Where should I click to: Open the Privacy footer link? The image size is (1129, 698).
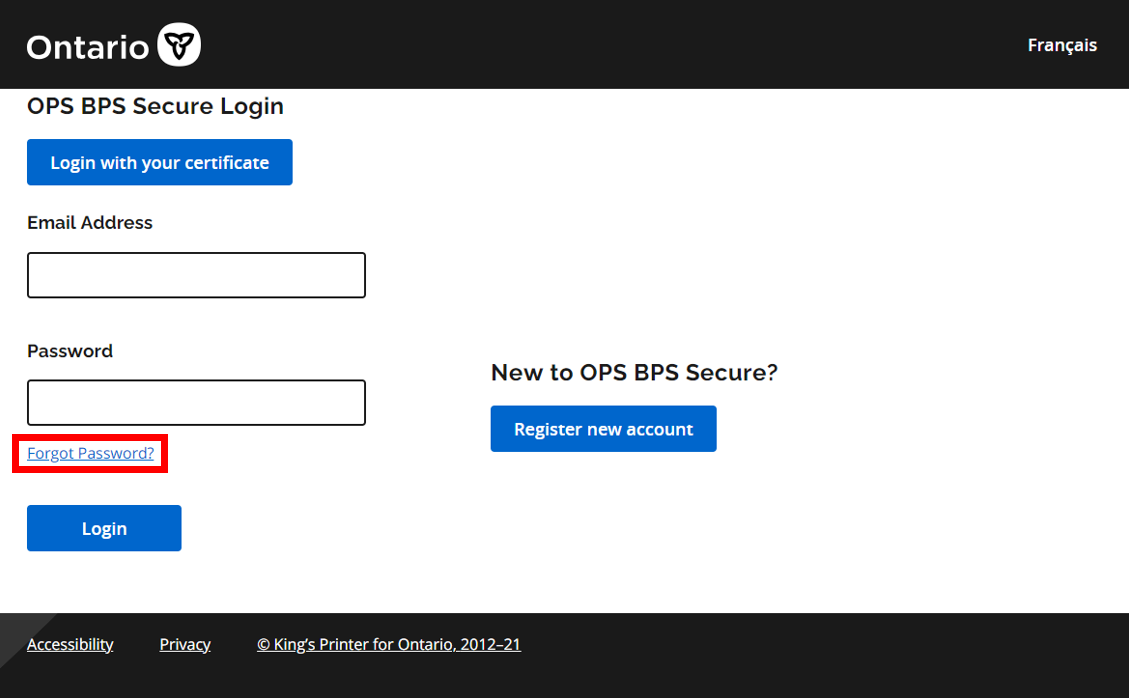tap(185, 644)
